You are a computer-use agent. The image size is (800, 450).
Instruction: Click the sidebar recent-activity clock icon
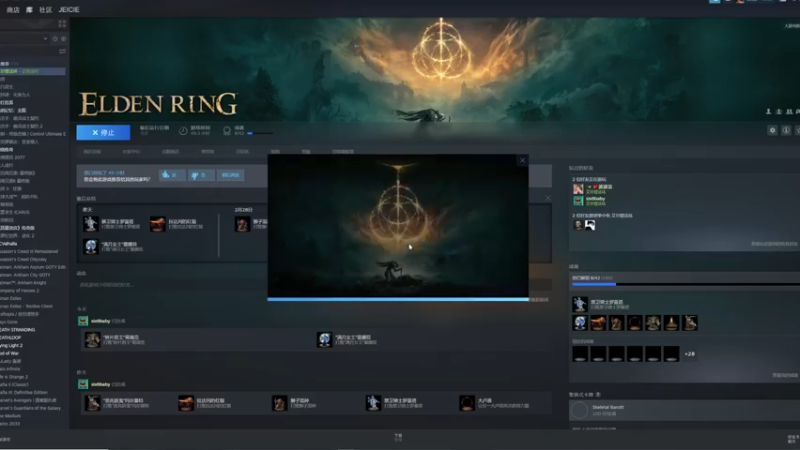[x=55, y=39]
